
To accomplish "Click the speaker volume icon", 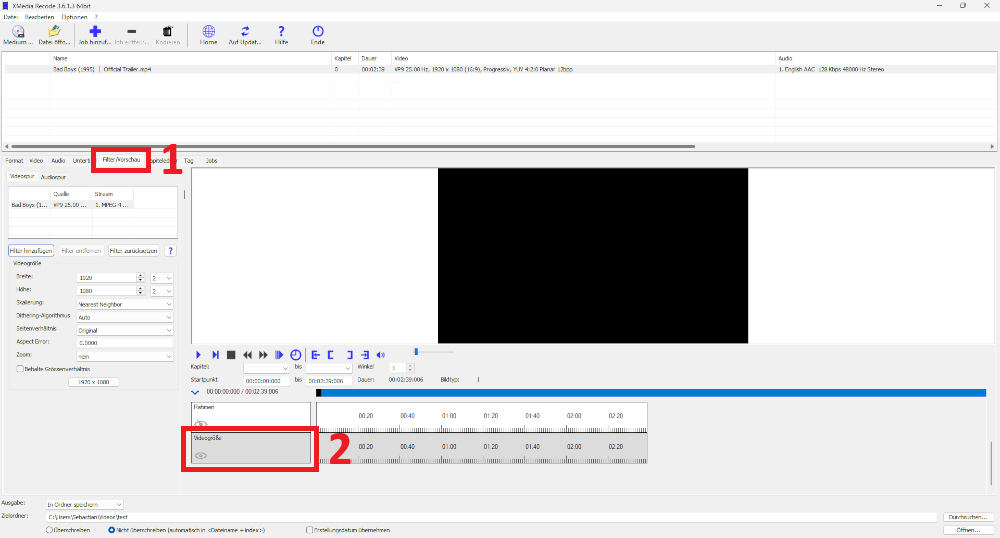I will [x=380, y=355].
